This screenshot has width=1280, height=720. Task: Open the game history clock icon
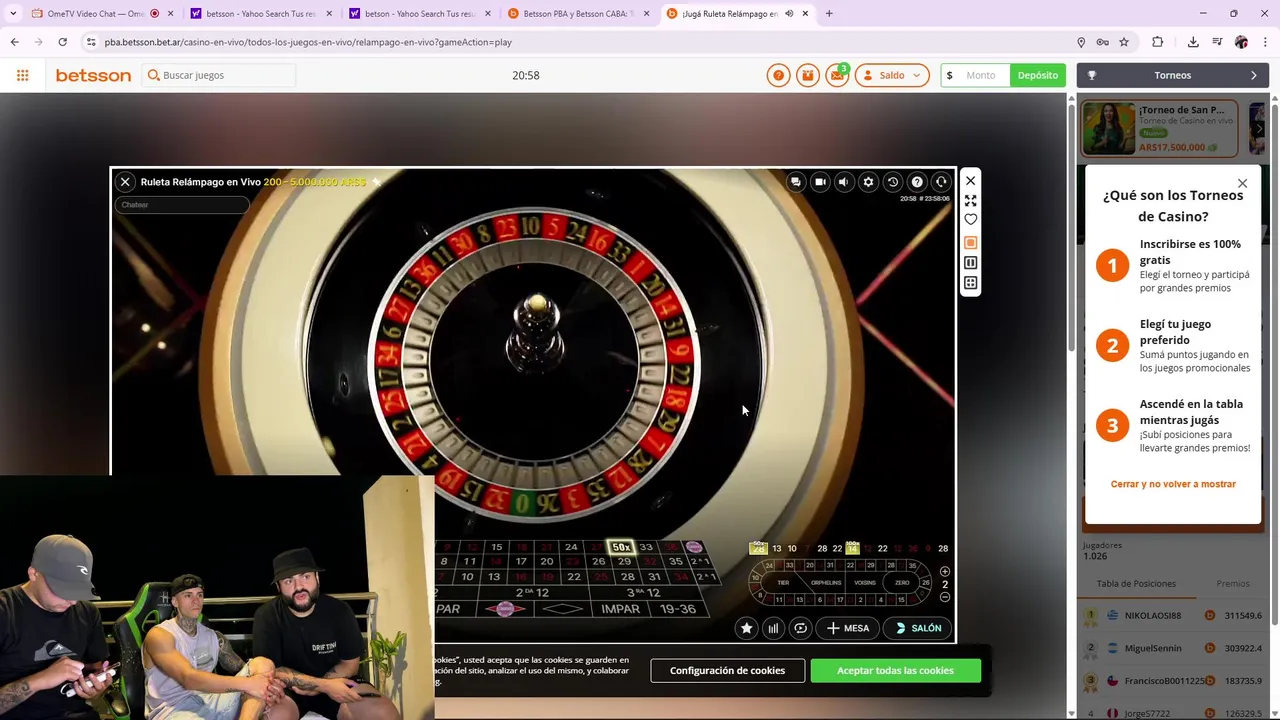893,182
